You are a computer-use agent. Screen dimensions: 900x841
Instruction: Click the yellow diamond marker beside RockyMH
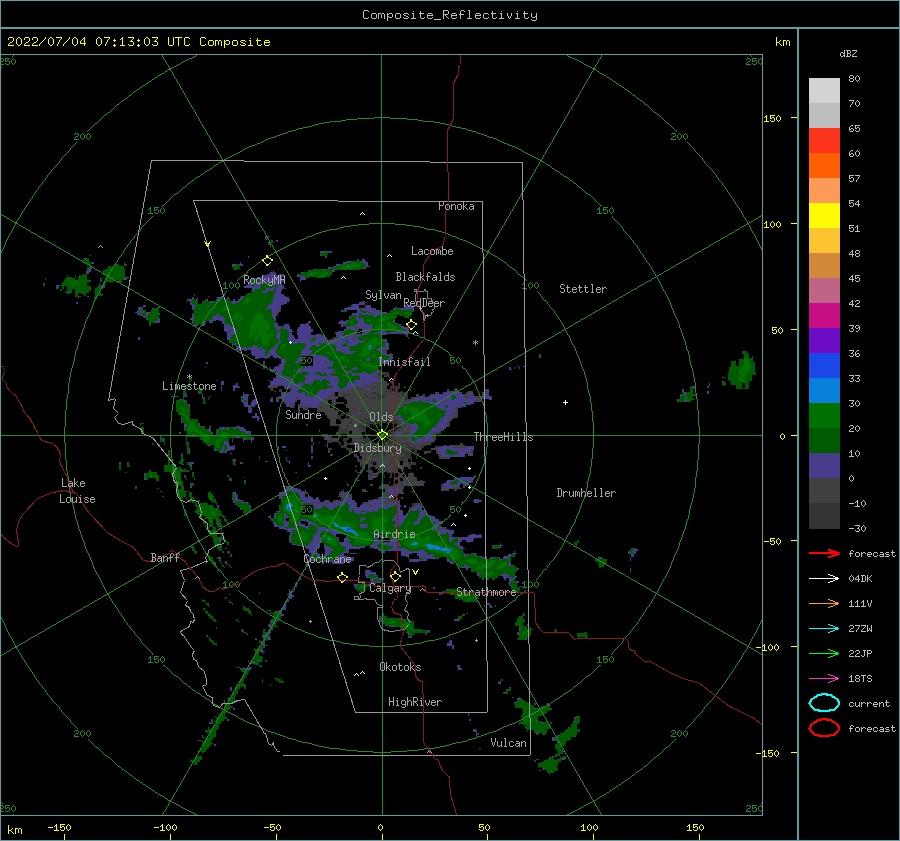pos(267,261)
